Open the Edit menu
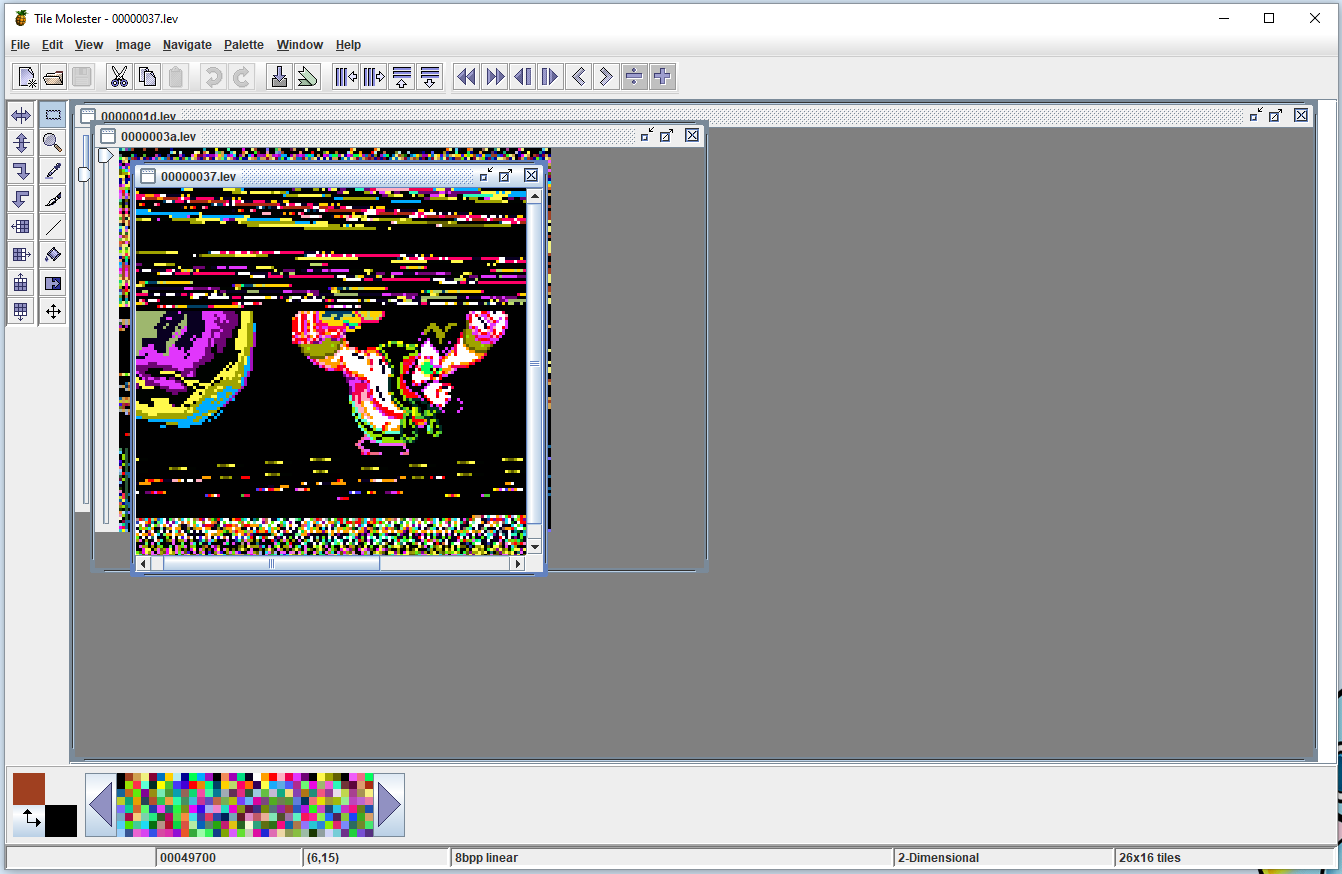Viewport: 1342px width, 874px height. click(x=52, y=45)
